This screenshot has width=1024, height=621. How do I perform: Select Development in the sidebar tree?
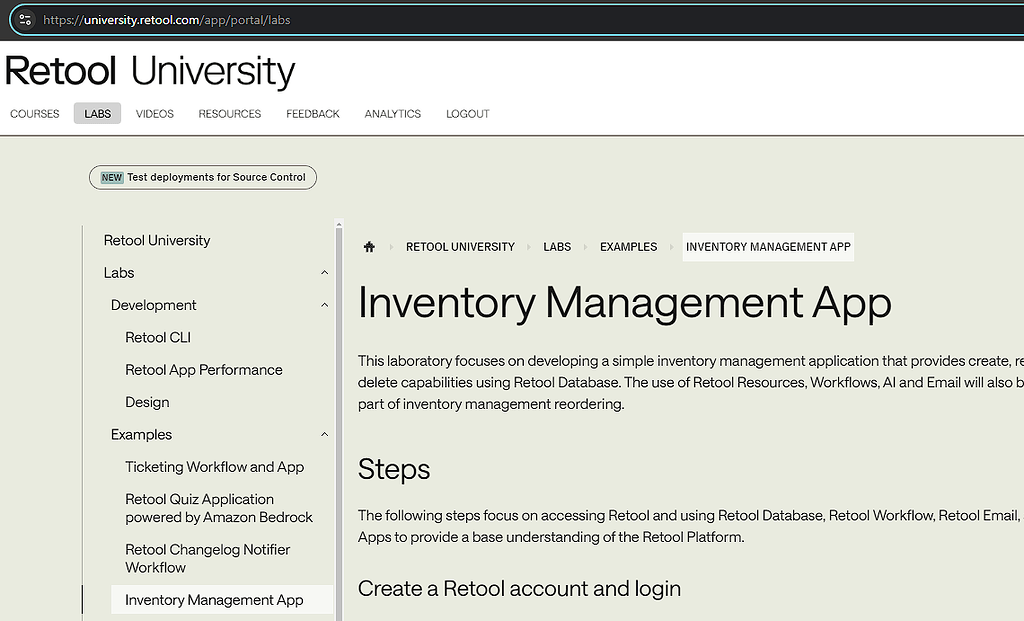153,305
